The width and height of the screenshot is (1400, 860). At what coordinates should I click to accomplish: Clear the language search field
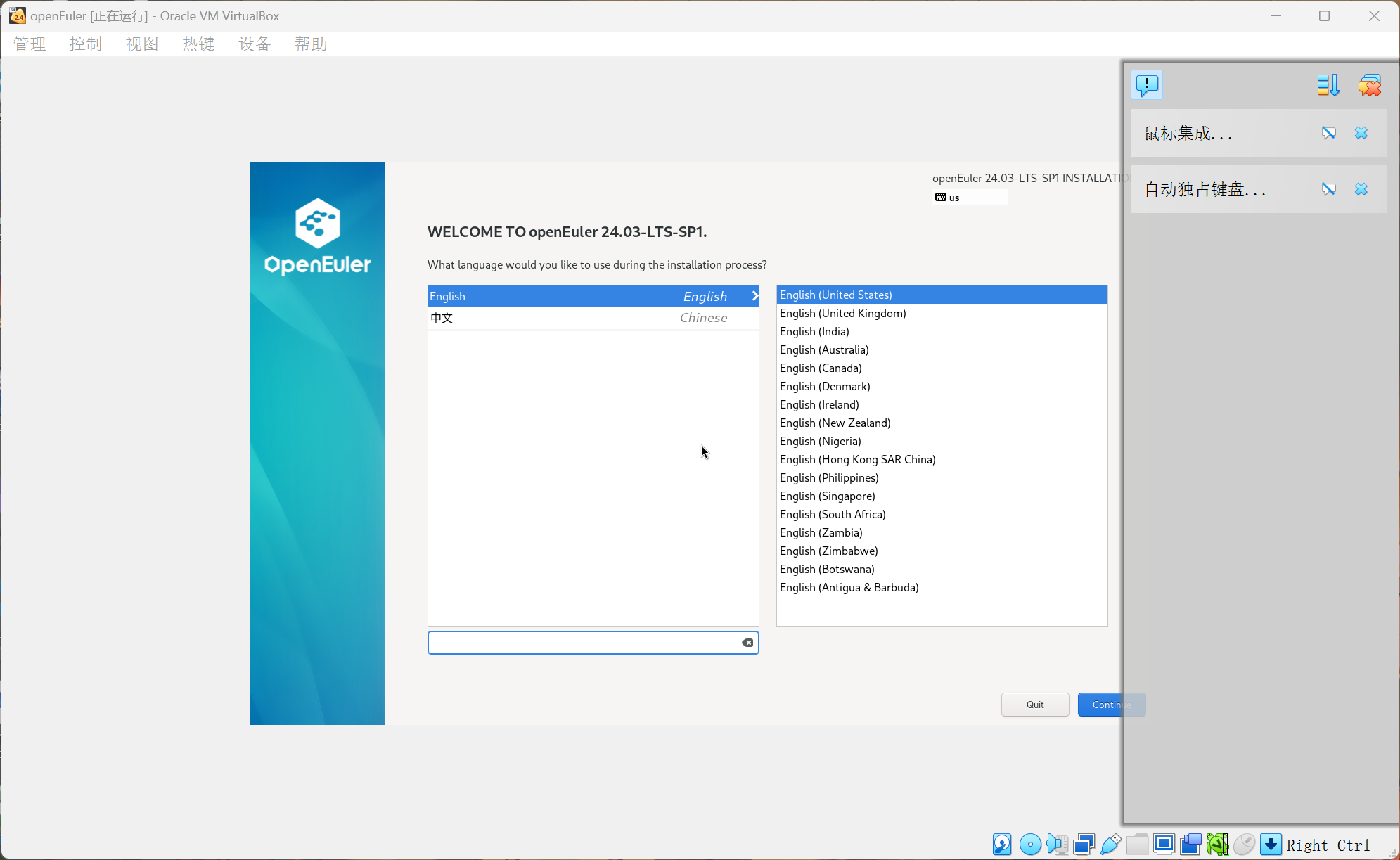coord(747,643)
